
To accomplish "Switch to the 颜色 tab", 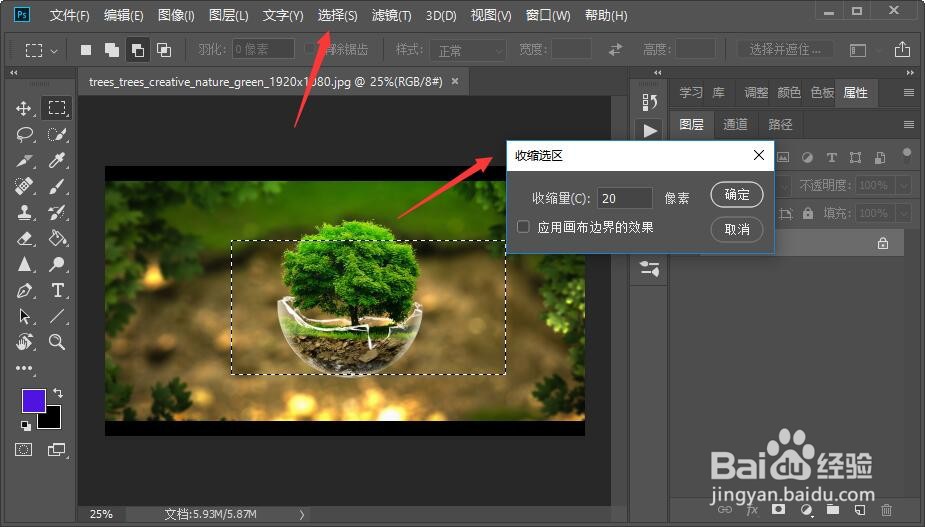I will 789,93.
